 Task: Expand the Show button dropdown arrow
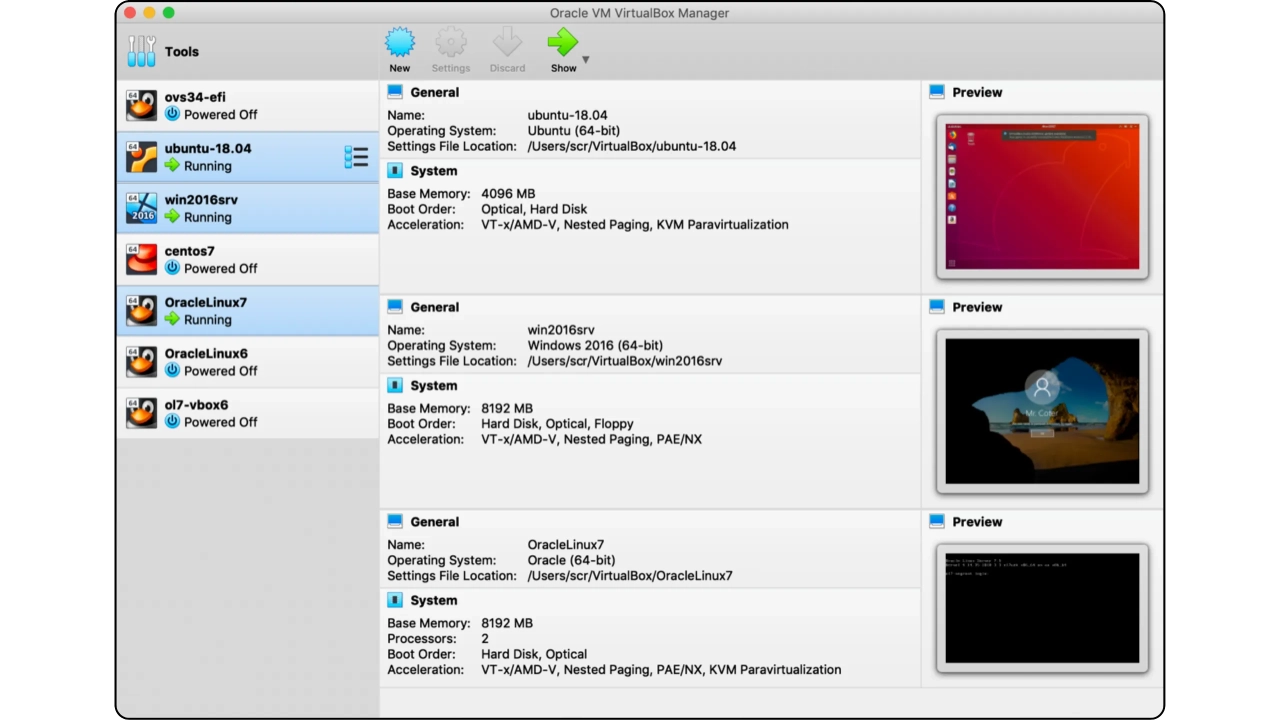(586, 60)
